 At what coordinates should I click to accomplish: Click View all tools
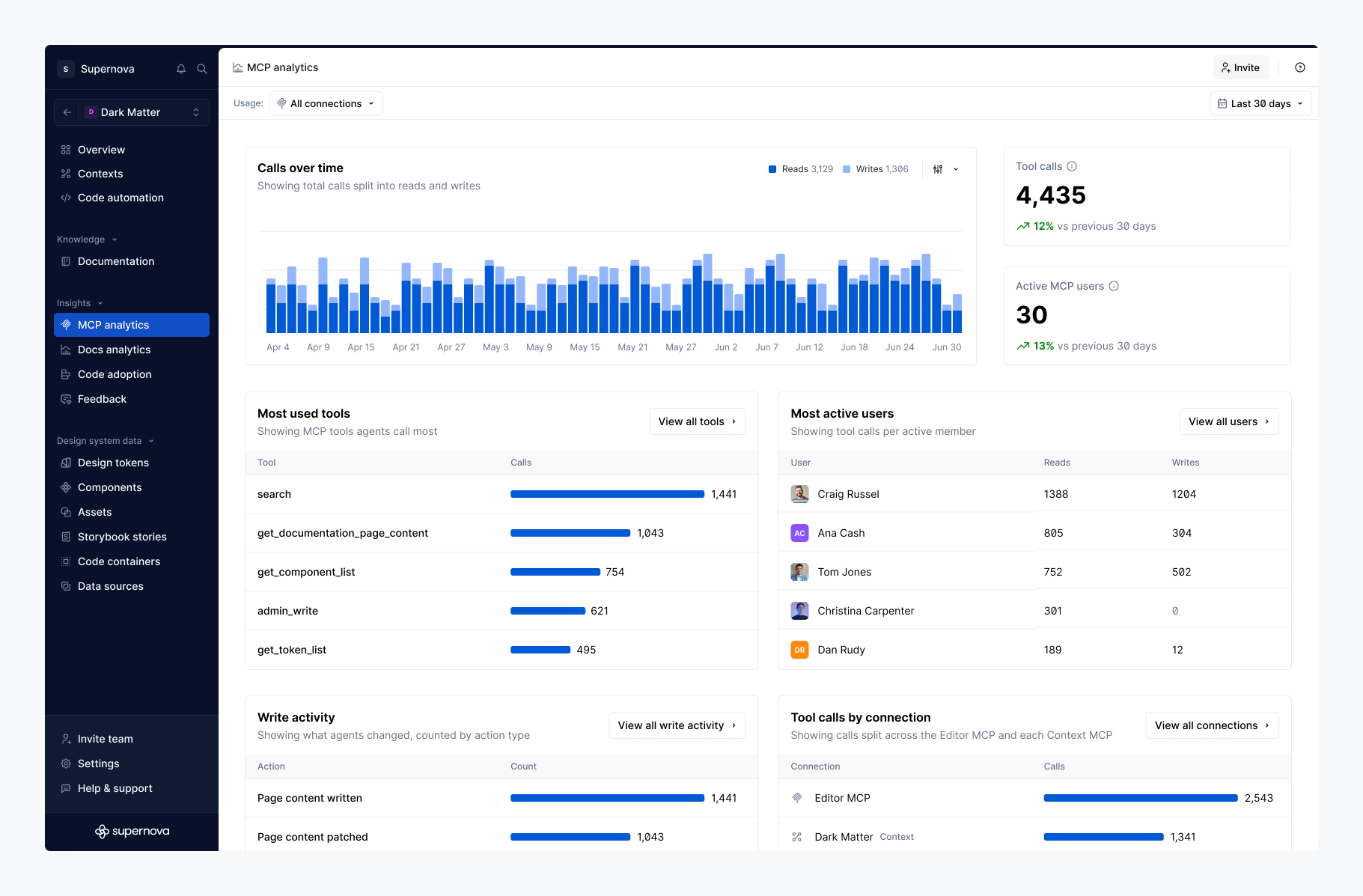(x=698, y=421)
